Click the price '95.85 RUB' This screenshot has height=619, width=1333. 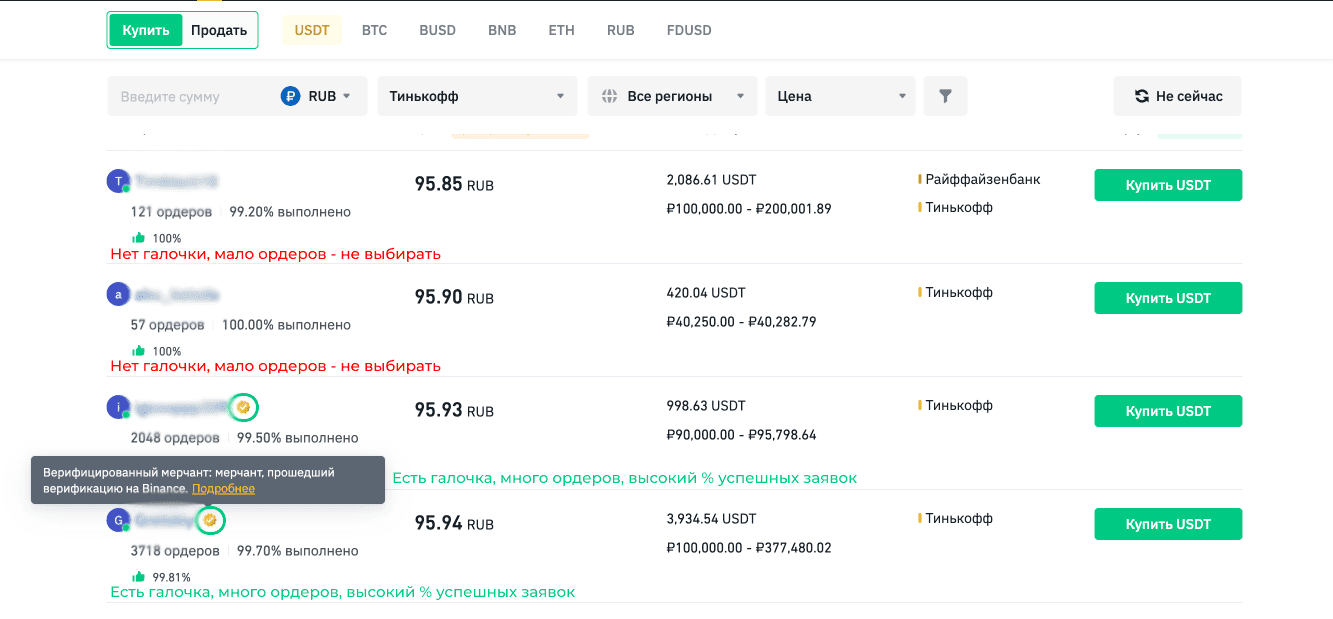454,184
